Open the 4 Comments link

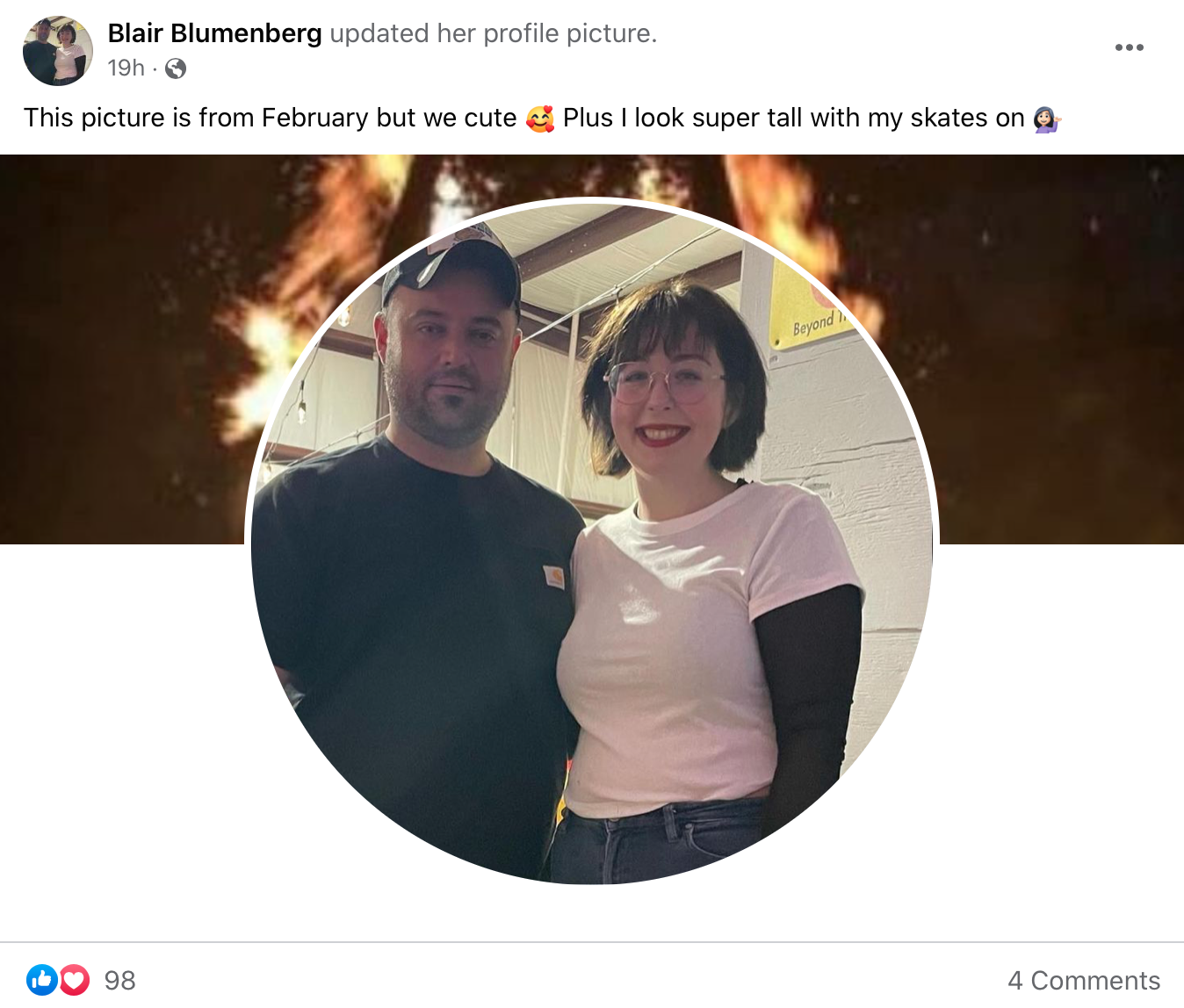pos(1084,980)
